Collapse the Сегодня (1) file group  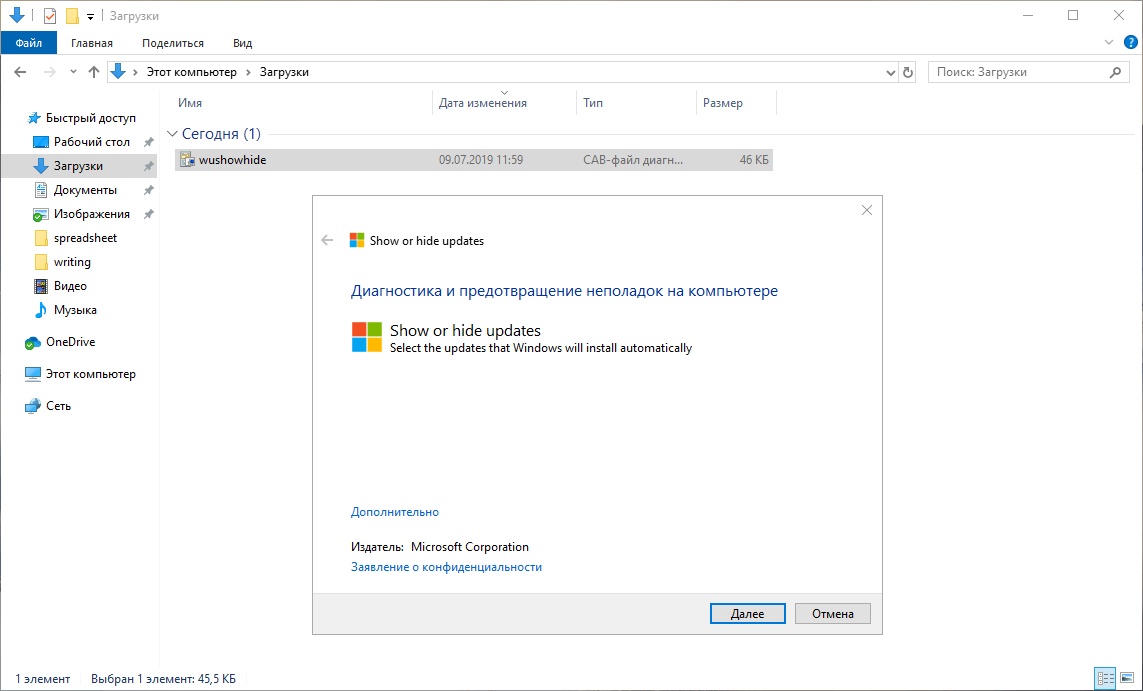tap(174, 132)
